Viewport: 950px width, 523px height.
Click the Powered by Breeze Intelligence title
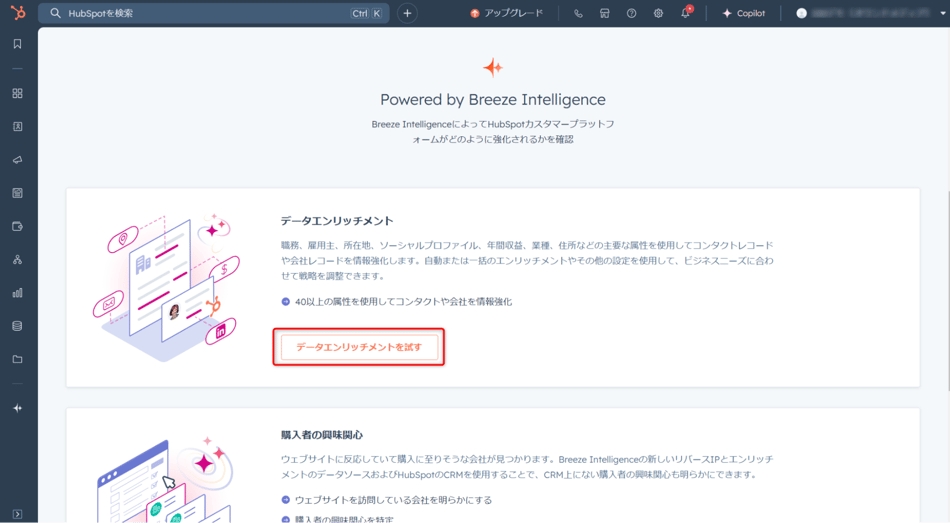click(x=493, y=99)
